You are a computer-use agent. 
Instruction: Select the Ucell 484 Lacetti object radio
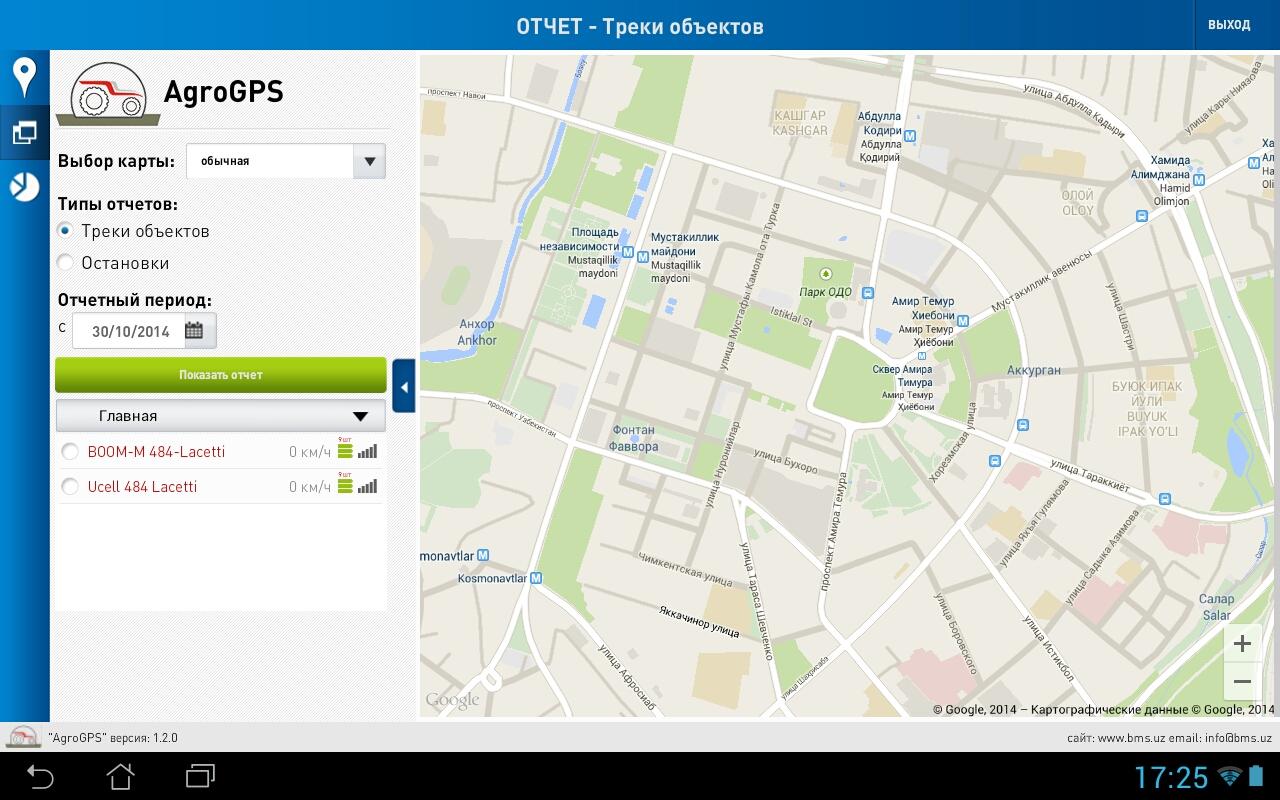(x=70, y=487)
